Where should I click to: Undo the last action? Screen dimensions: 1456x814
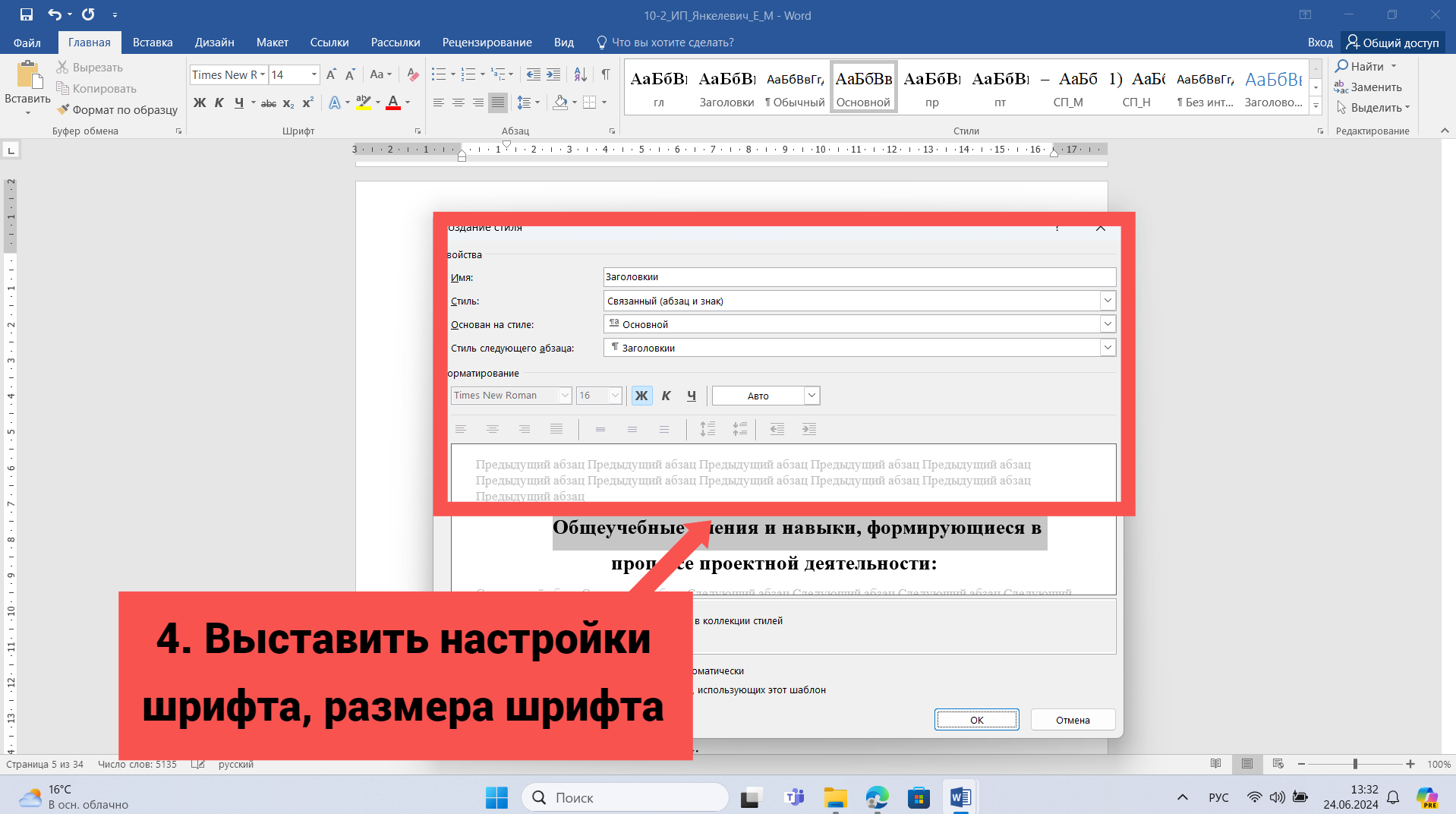[x=55, y=14]
